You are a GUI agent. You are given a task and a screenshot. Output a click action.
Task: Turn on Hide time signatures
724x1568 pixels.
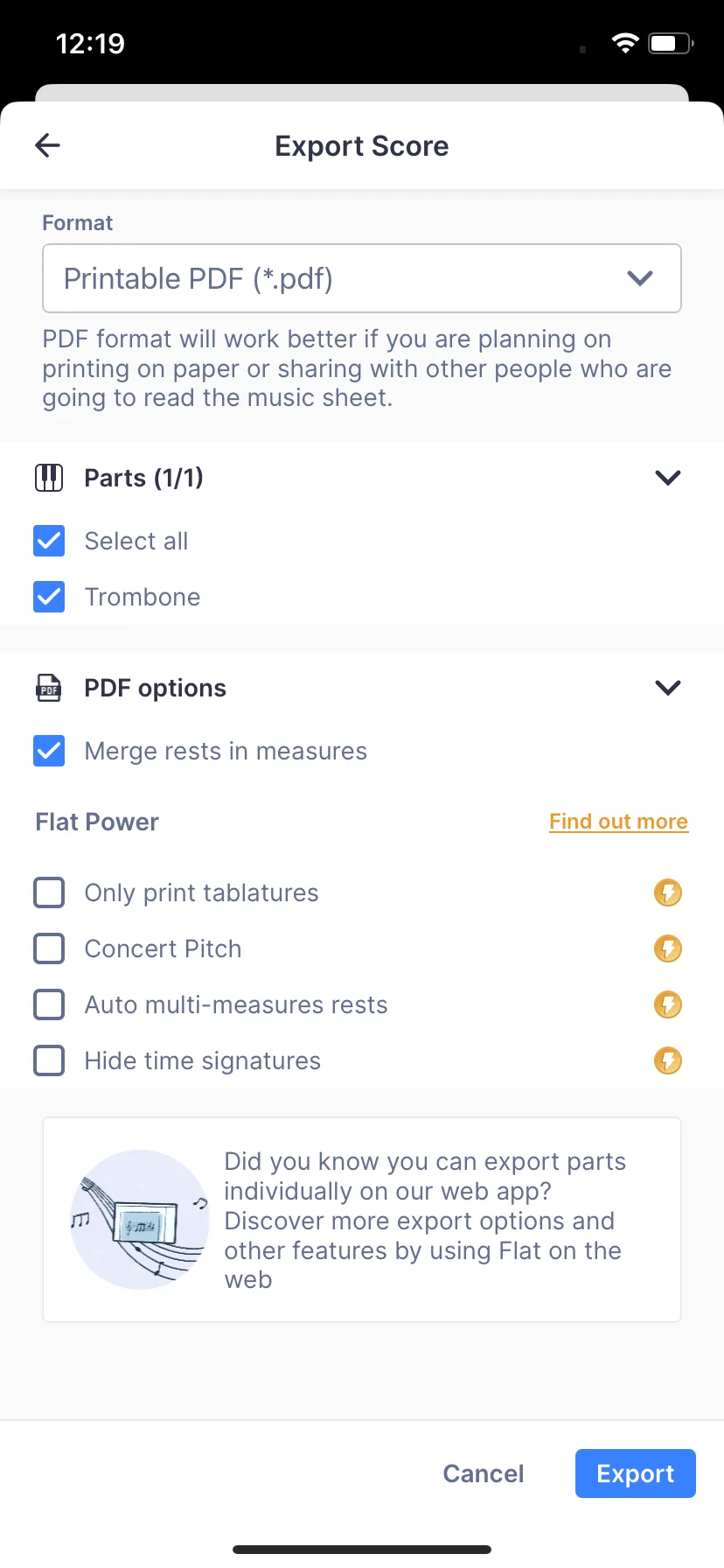coord(49,1060)
